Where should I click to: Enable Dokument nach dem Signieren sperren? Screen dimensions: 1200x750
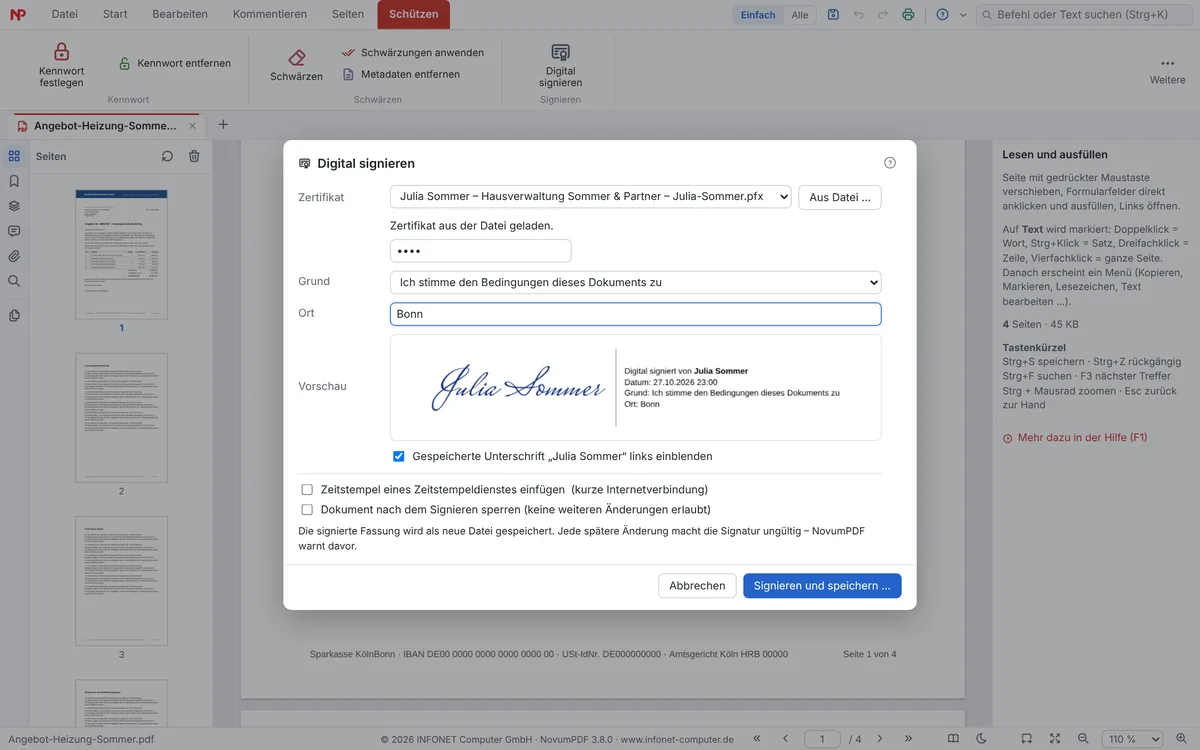coord(307,510)
